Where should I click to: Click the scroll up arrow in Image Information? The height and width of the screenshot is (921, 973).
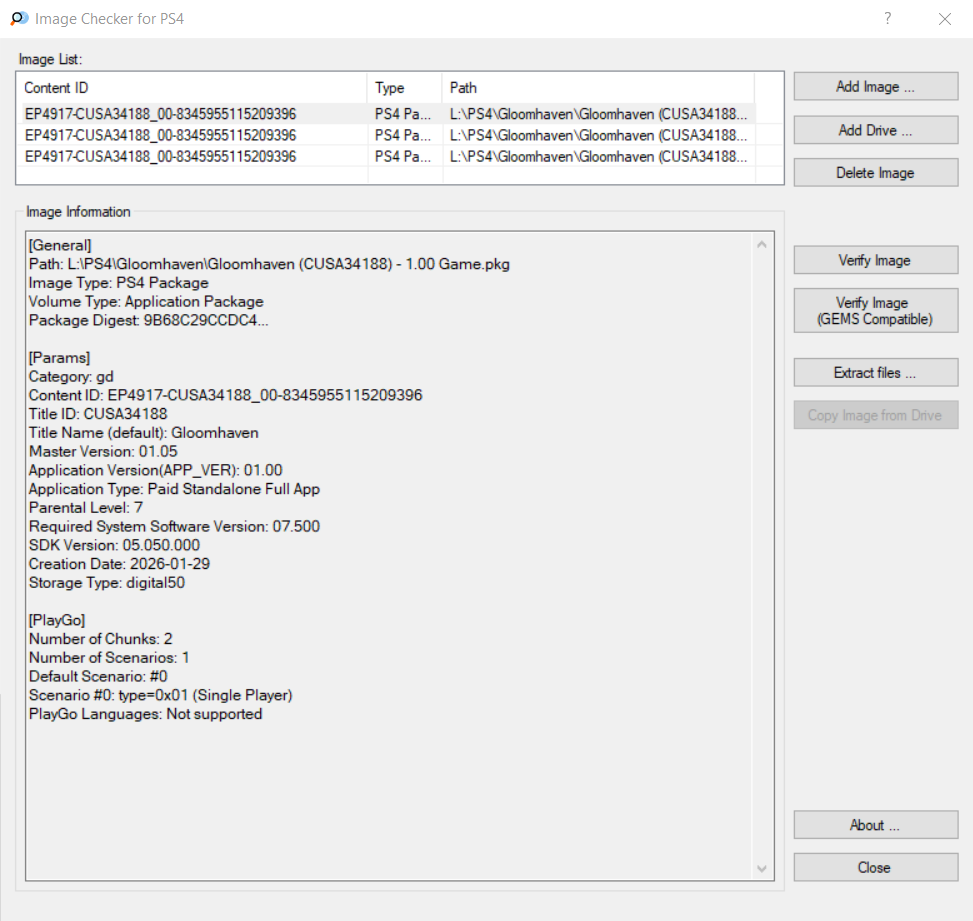[x=763, y=244]
